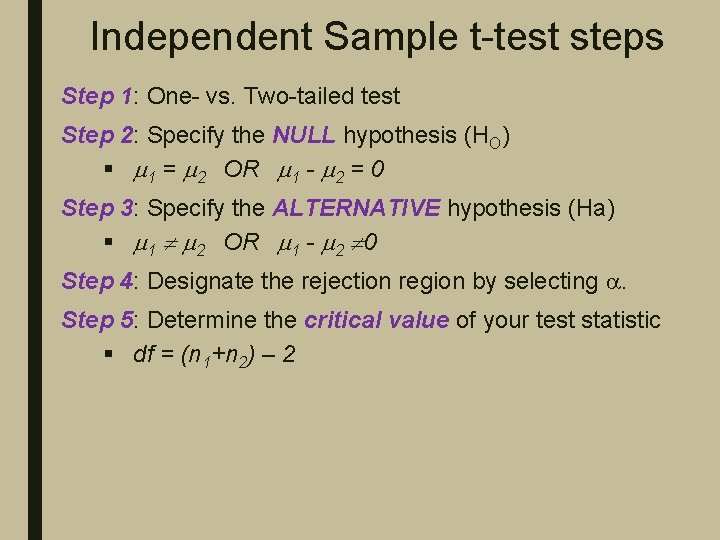
Task: Select the 'One- vs. Two-tailed test' text
Action: tap(273, 97)
